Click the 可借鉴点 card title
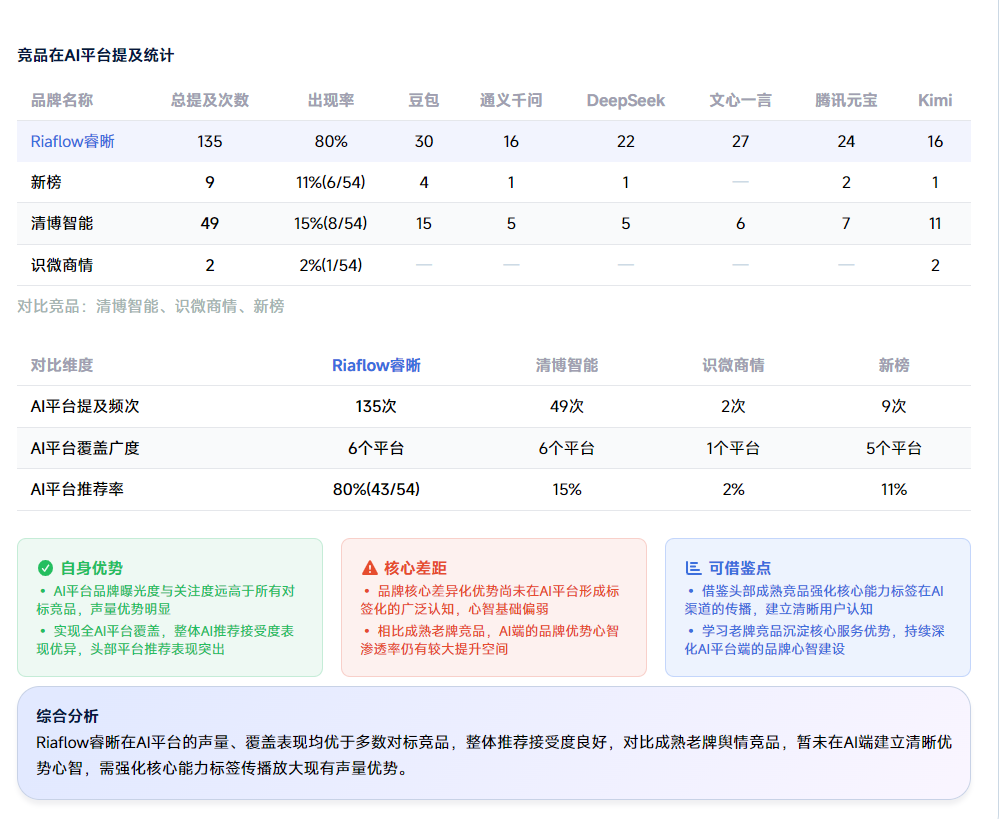 point(740,568)
